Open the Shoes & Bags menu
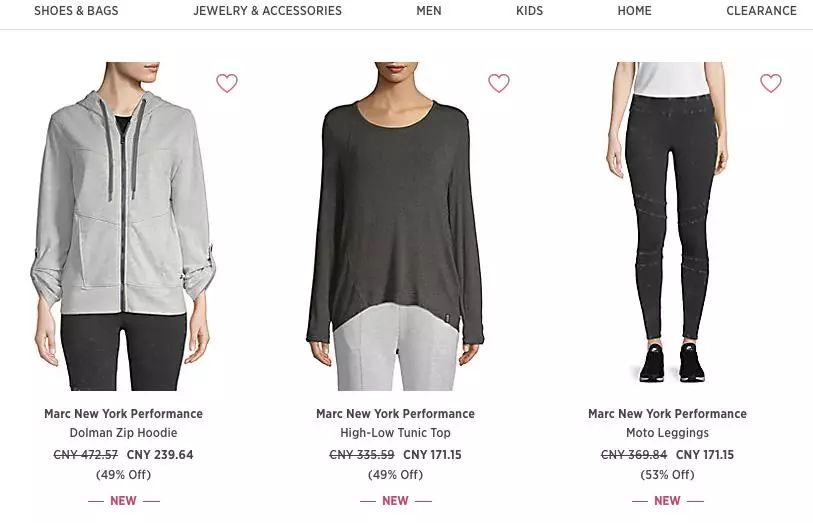813x523 pixels. point(76,11)
